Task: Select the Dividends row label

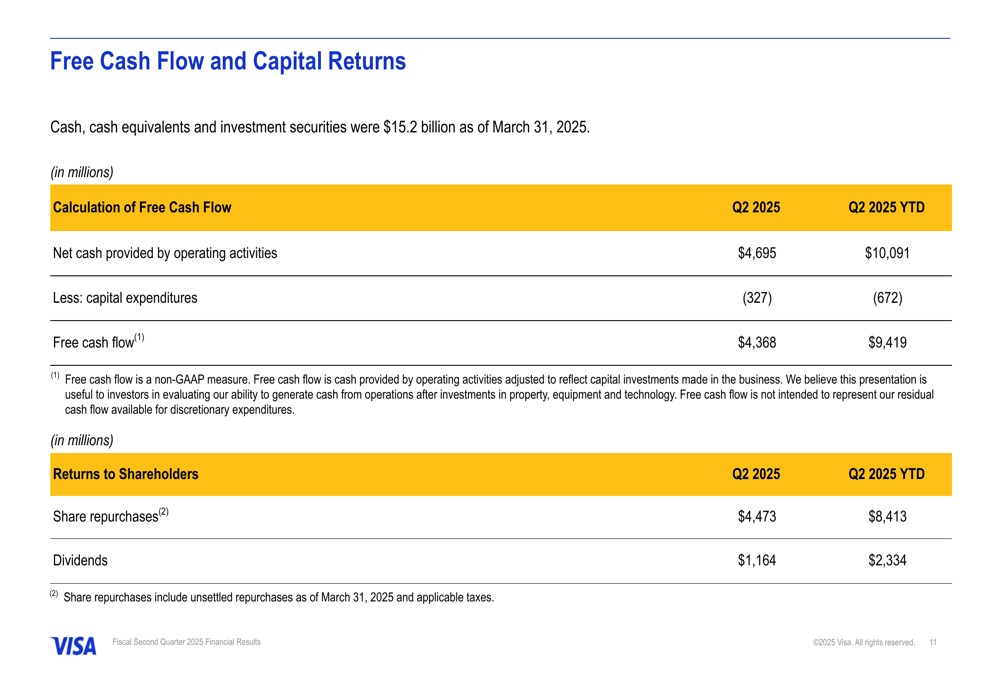Action: 80,561
